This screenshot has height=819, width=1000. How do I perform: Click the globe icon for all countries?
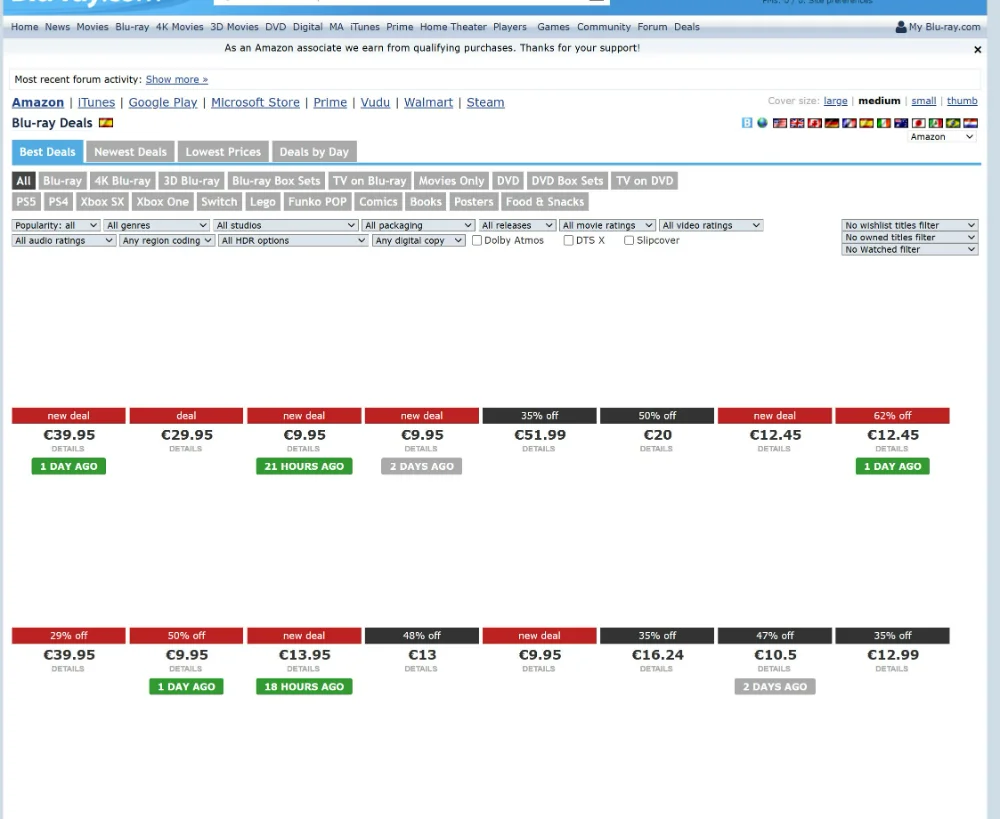762,123
